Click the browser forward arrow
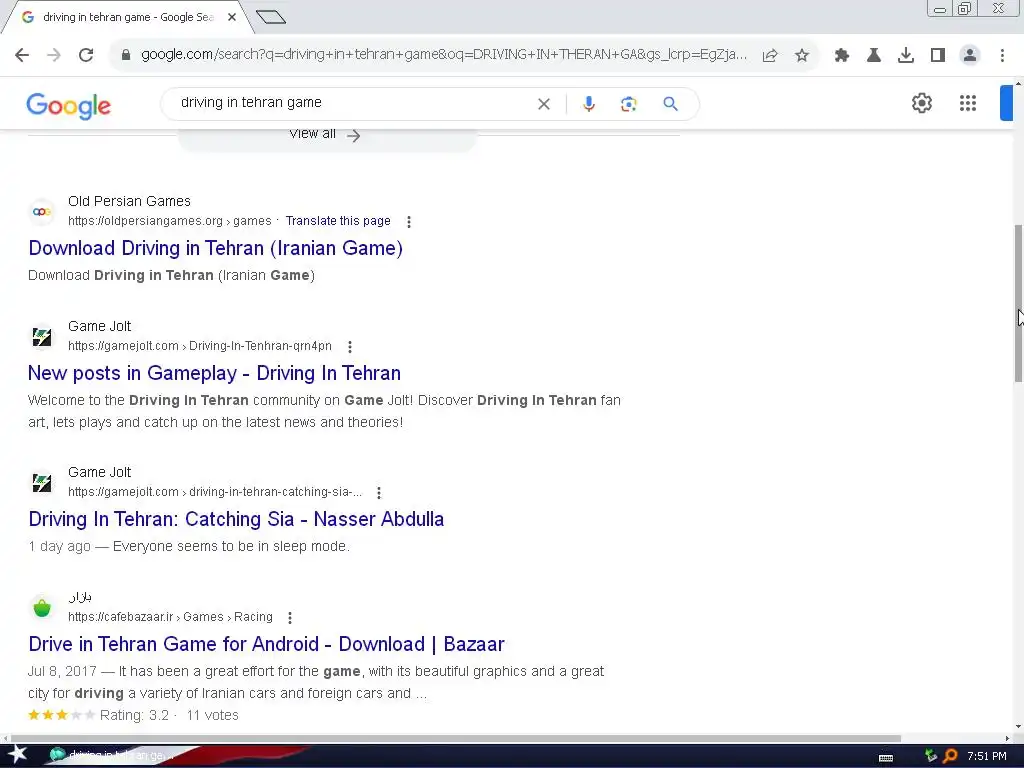 (x=54, y=56)
